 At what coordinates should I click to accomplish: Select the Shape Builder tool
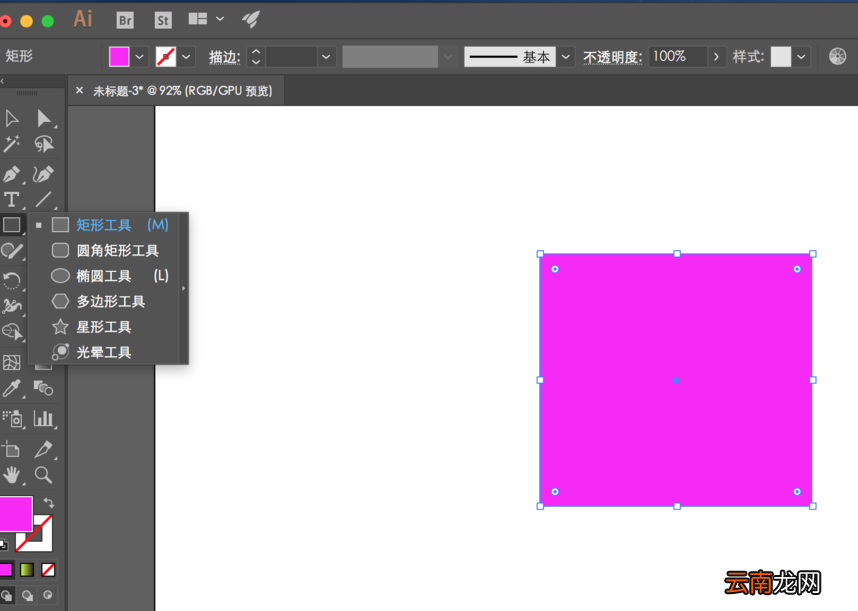pyautogui.click(x=11, y=331)
